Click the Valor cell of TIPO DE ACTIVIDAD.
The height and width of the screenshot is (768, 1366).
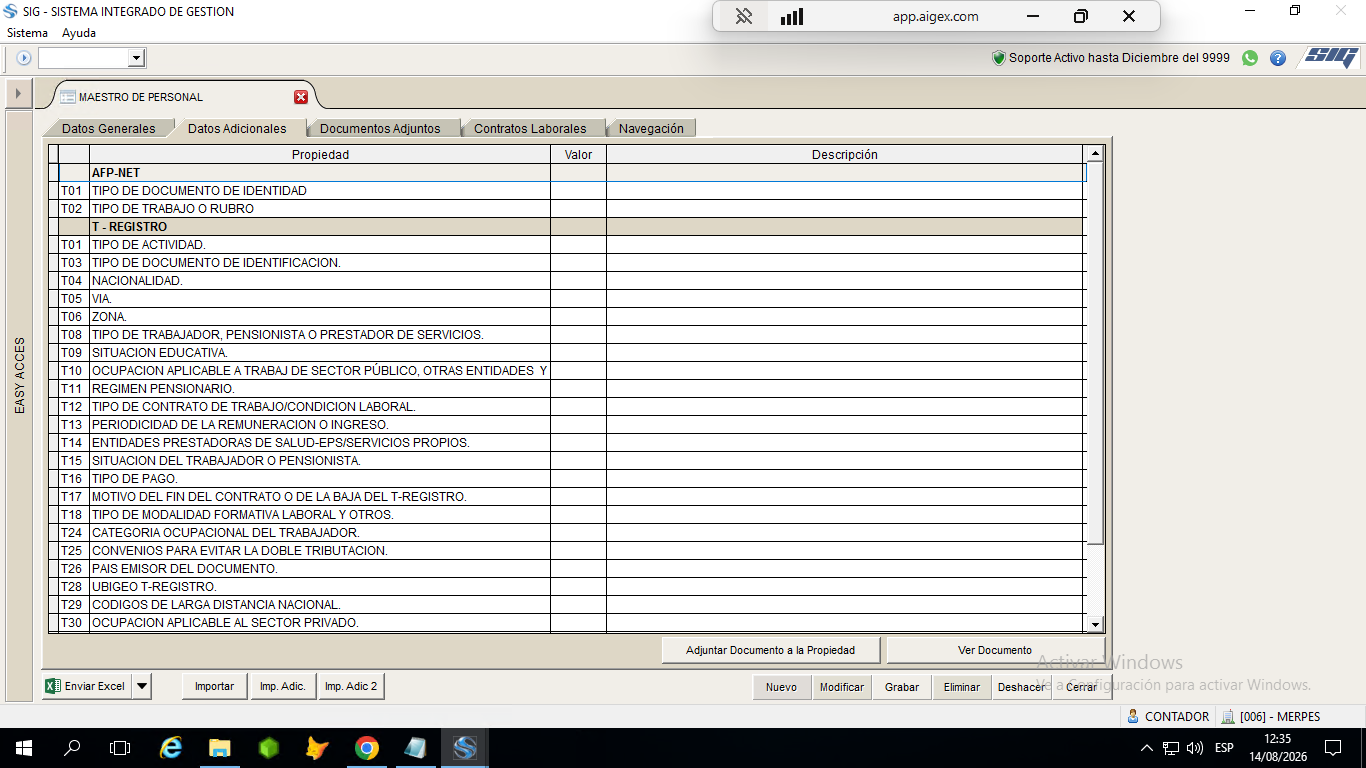point(578,245)
